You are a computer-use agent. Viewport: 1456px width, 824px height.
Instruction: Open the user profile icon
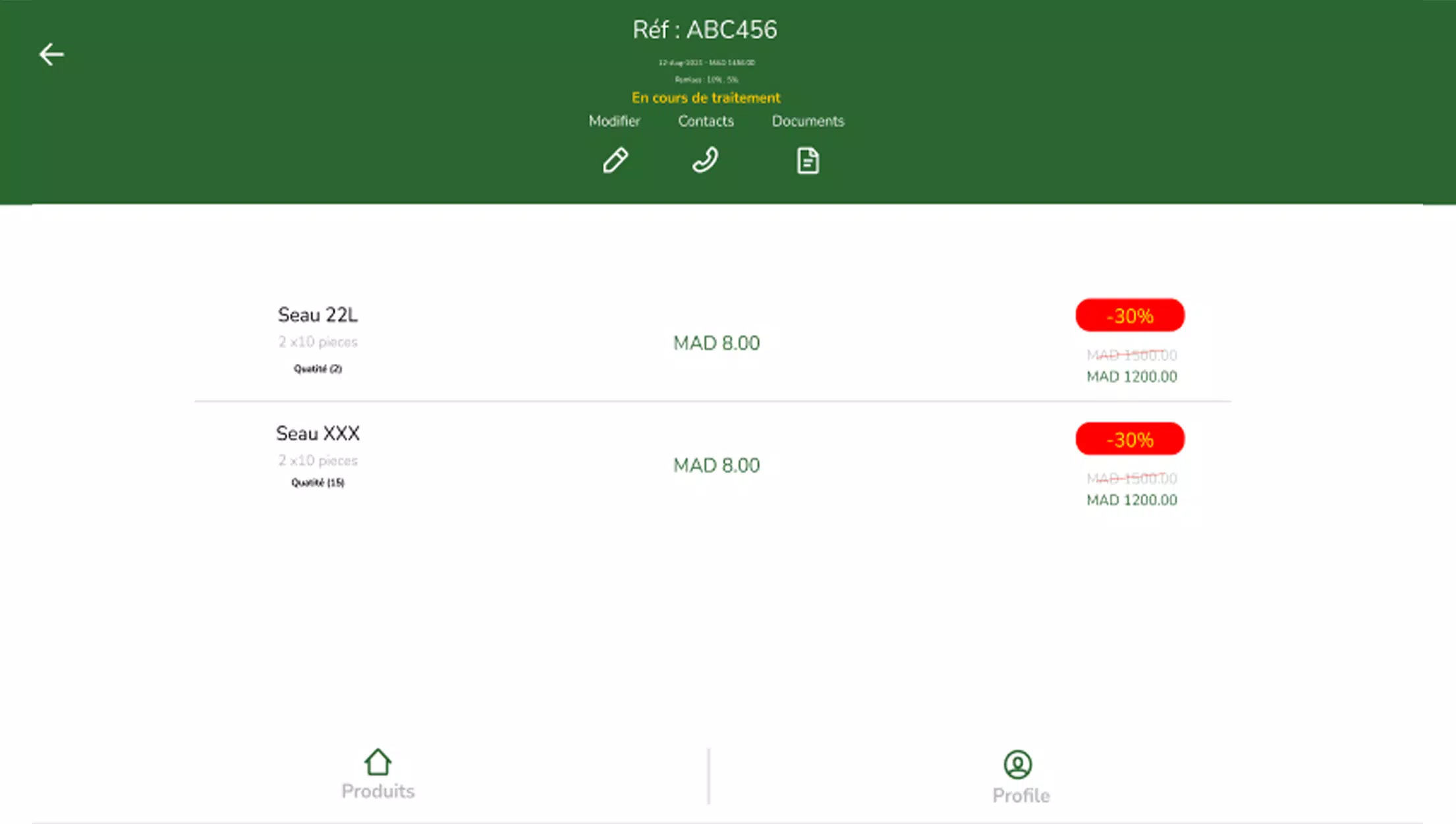pyautogui.click(x=1018, y=765)
